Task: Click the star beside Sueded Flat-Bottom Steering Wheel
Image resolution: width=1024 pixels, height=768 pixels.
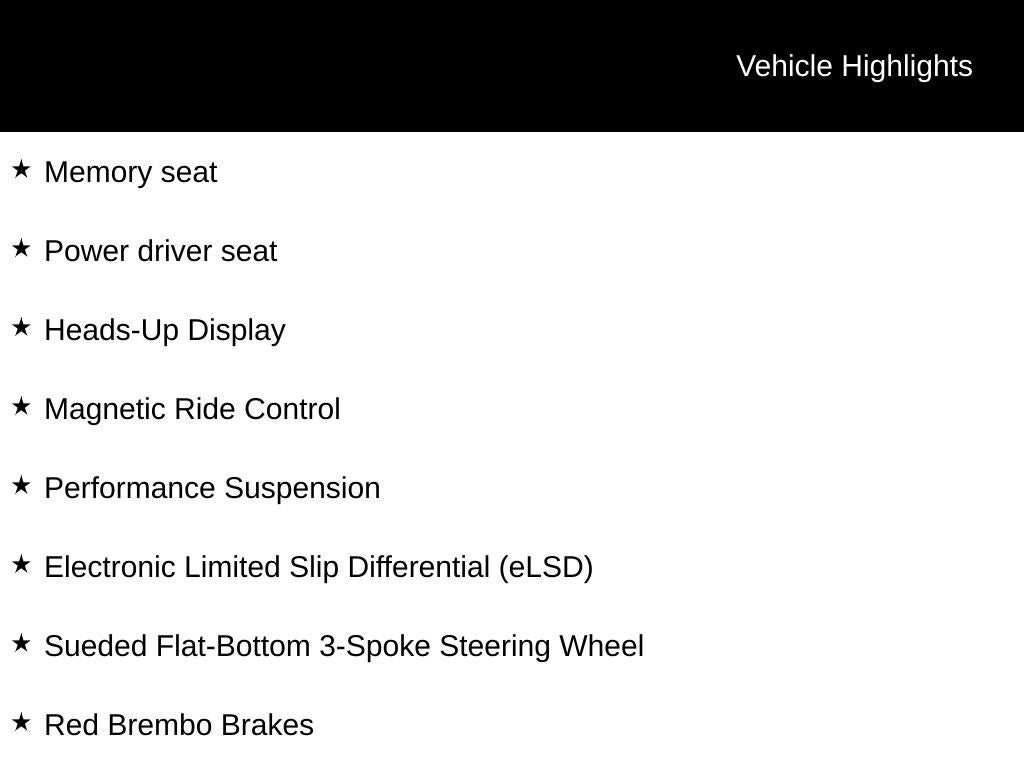Action: click(22, 644)
